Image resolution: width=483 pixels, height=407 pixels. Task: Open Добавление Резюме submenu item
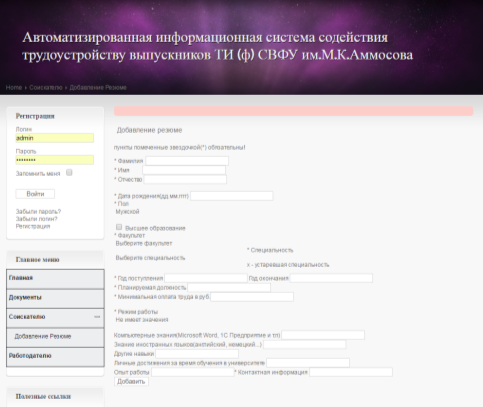55,337
